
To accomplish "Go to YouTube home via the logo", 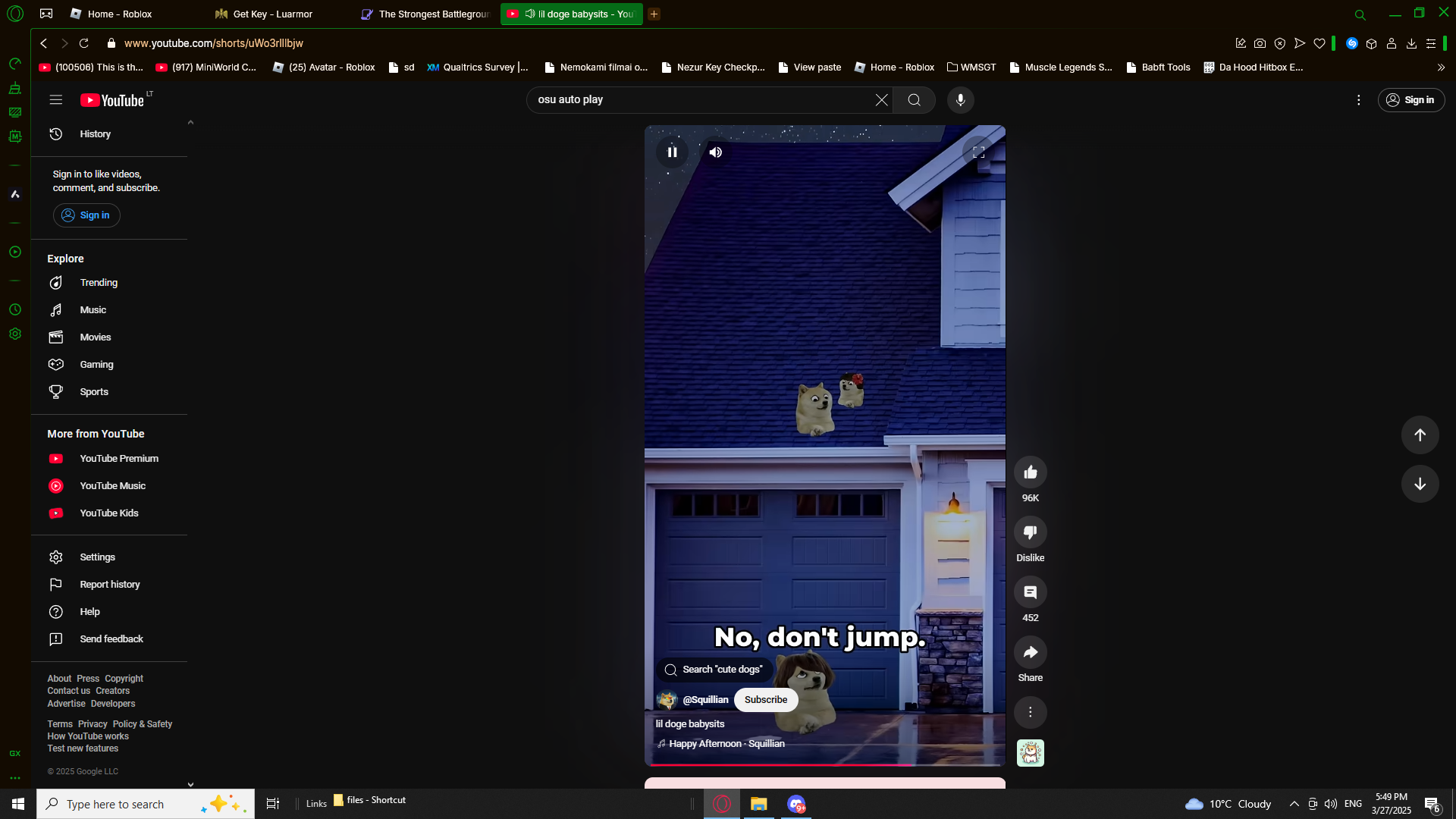I will [x=112, y=100].
